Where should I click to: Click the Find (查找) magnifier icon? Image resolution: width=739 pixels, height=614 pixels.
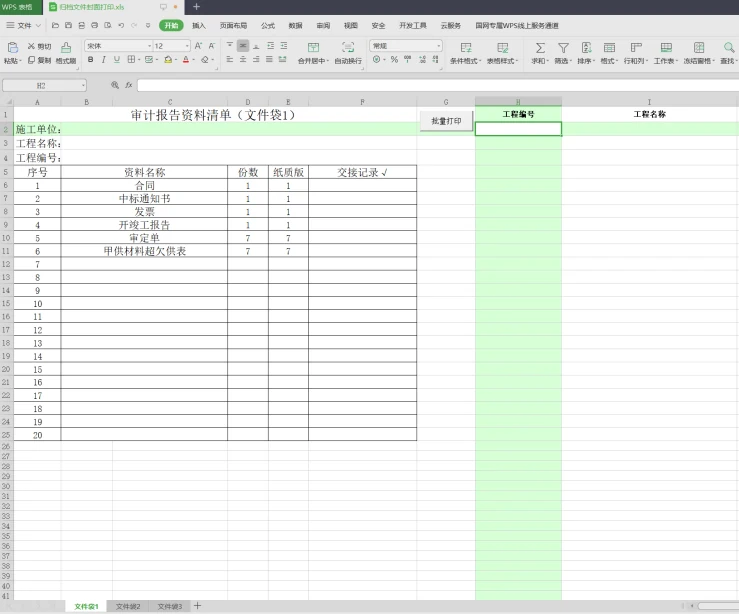coord(729,48)
